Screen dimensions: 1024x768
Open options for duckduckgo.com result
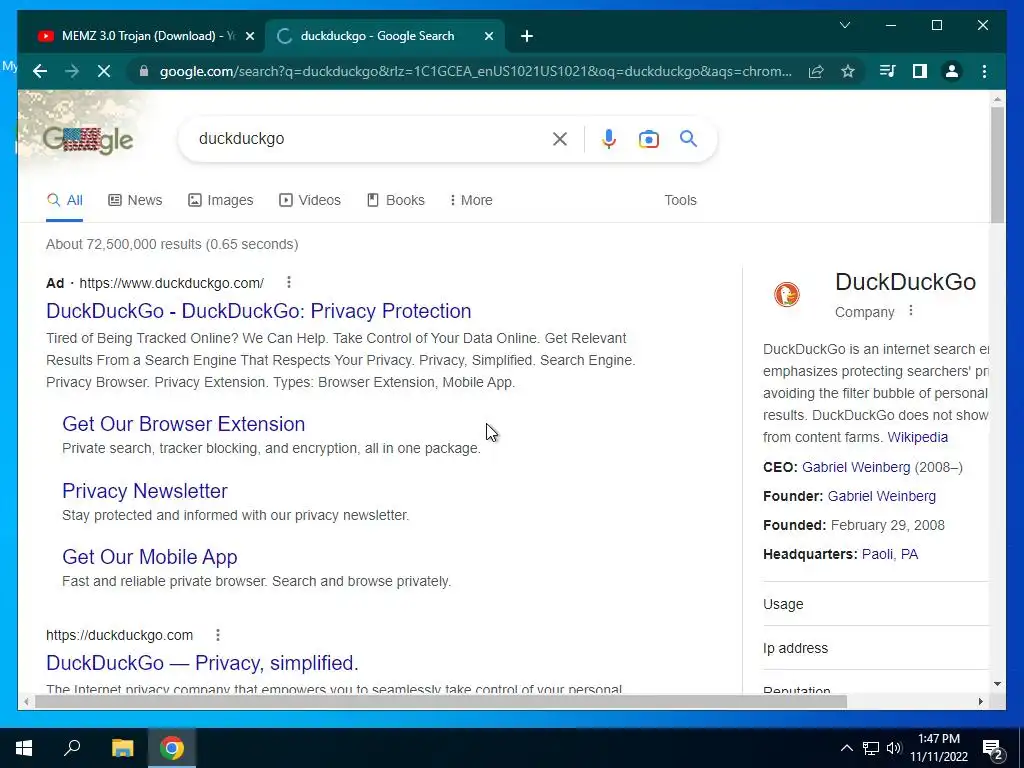(217, 635)
